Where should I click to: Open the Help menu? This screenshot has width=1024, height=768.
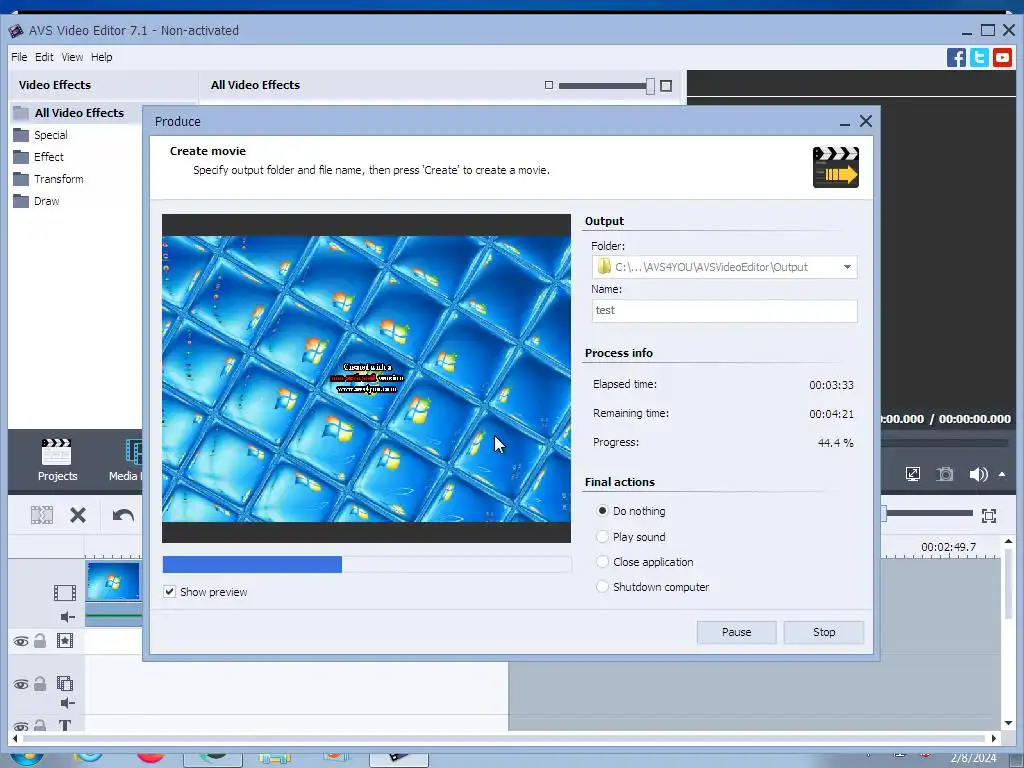(x=102, y=57)
